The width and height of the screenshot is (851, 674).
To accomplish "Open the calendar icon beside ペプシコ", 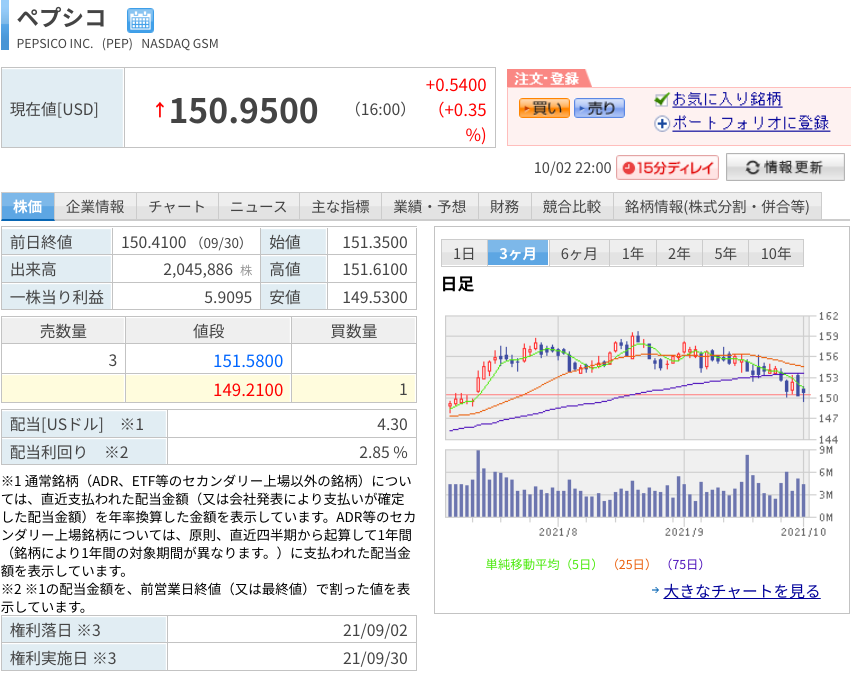I will tap(140, 21).
